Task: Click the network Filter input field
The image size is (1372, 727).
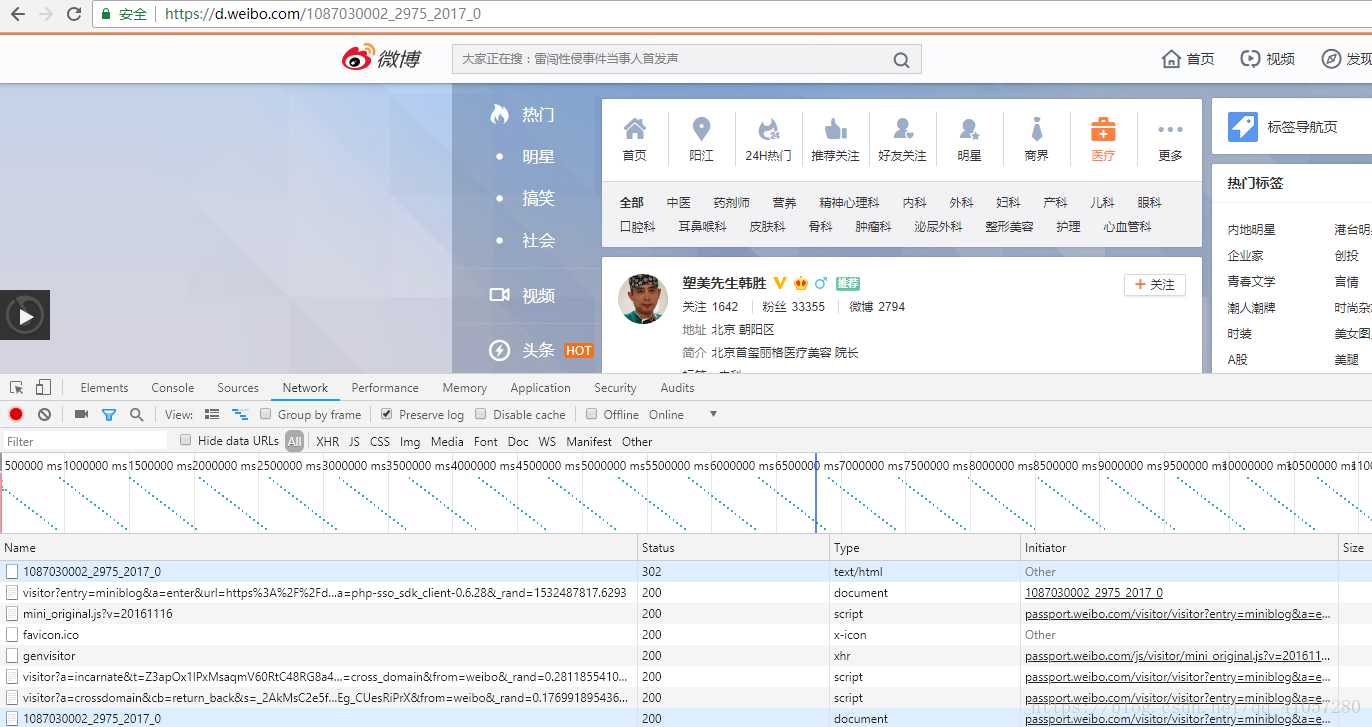Action: pos(86,441)
